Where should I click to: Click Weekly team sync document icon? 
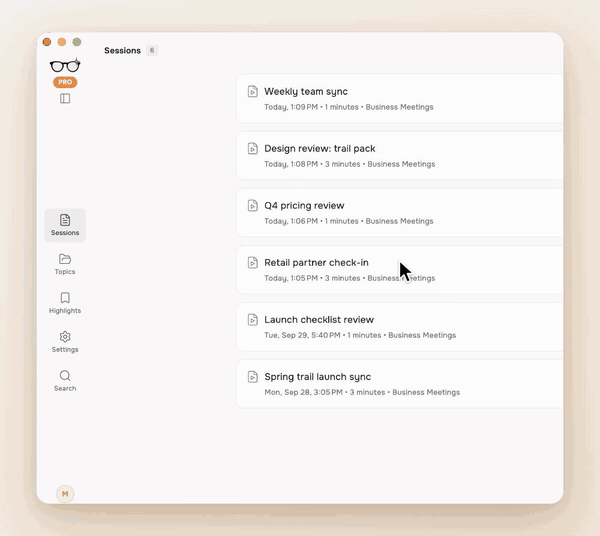click(253, 92)
